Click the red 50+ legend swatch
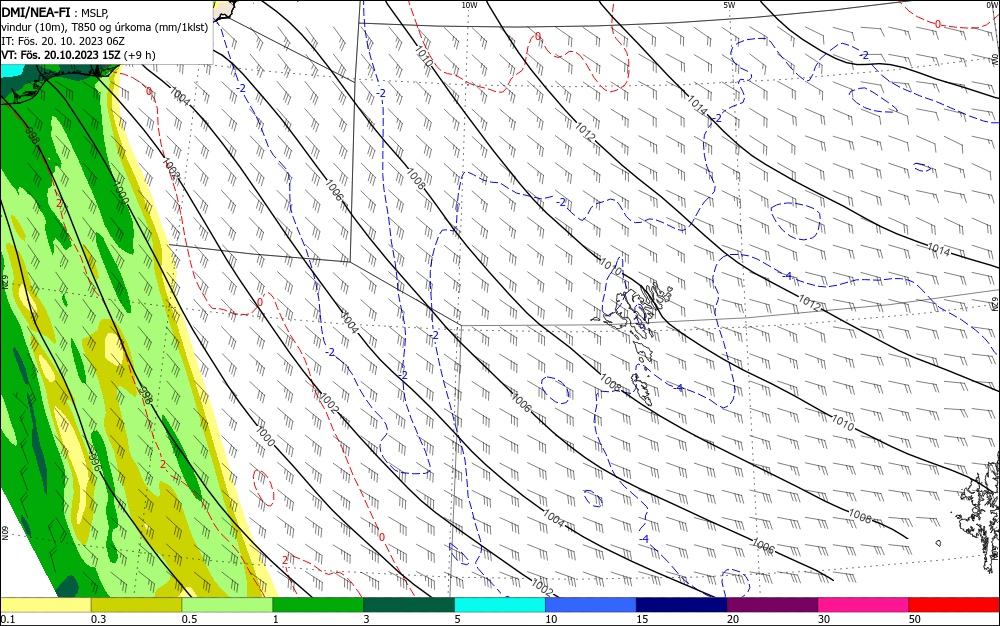The image size is (1000, 626). tap(954, 605)
